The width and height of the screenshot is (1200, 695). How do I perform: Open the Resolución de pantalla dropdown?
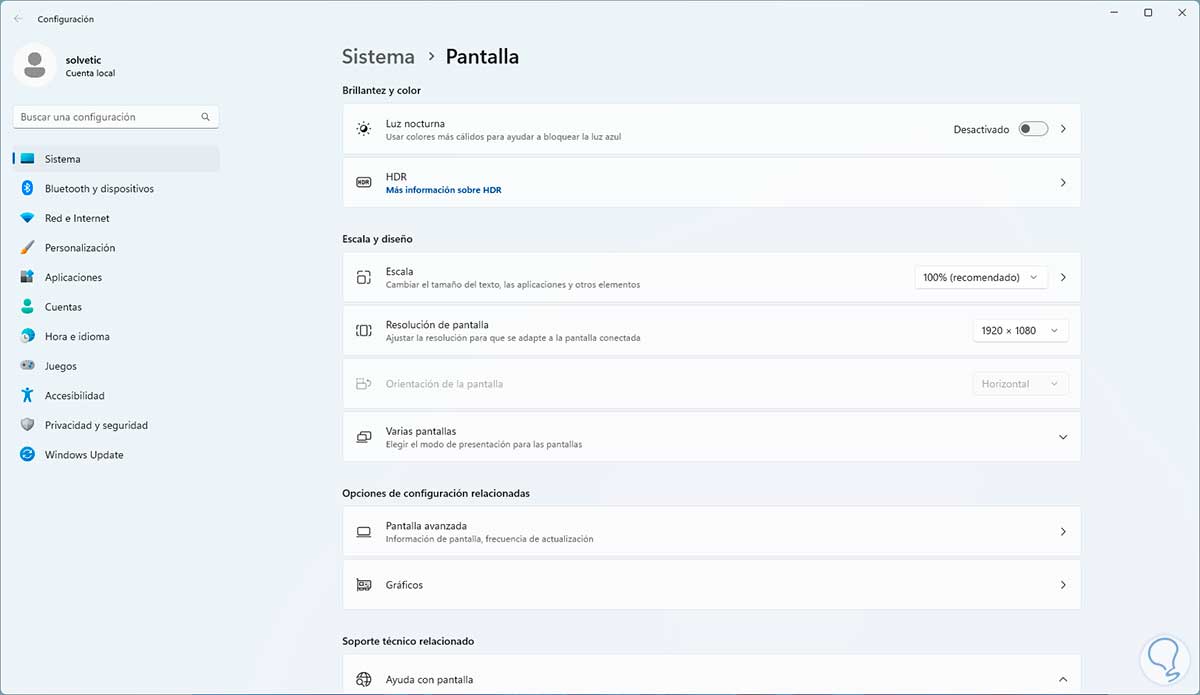(1019, 330)
